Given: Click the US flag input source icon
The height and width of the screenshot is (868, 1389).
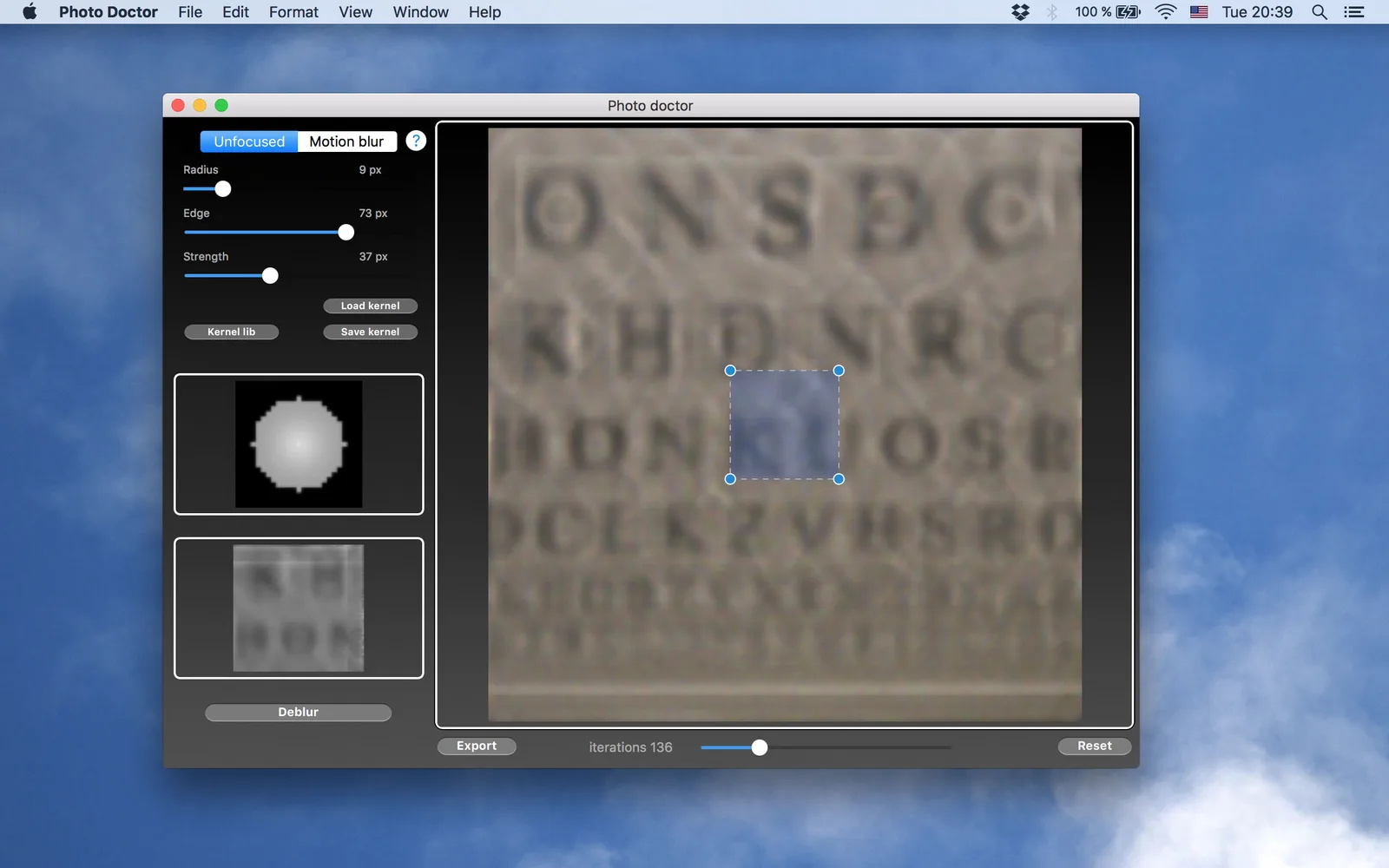Looking at the screenshot, I should (x=1199, y=12).
